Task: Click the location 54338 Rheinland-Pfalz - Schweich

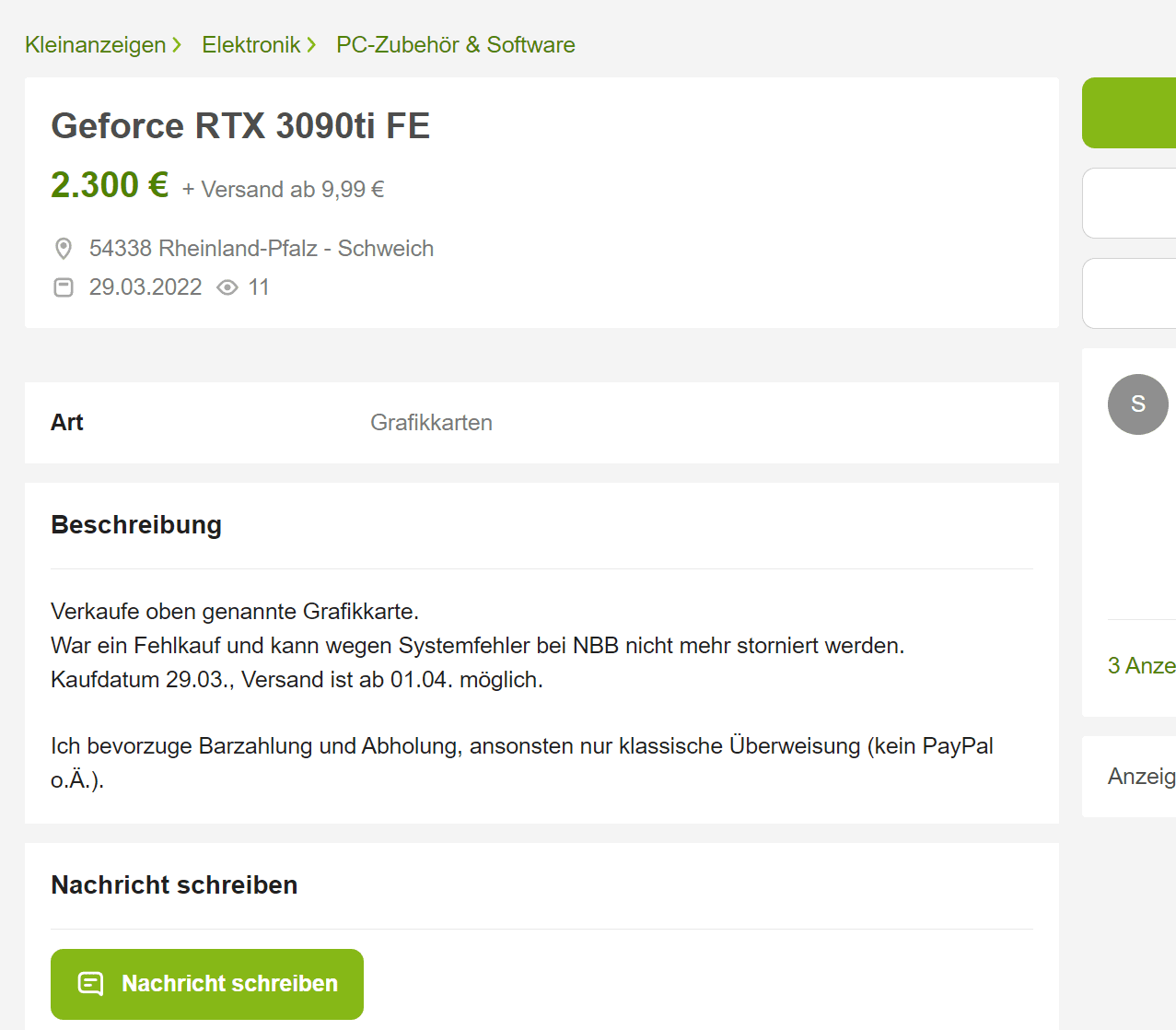Action: click(262, 249)
